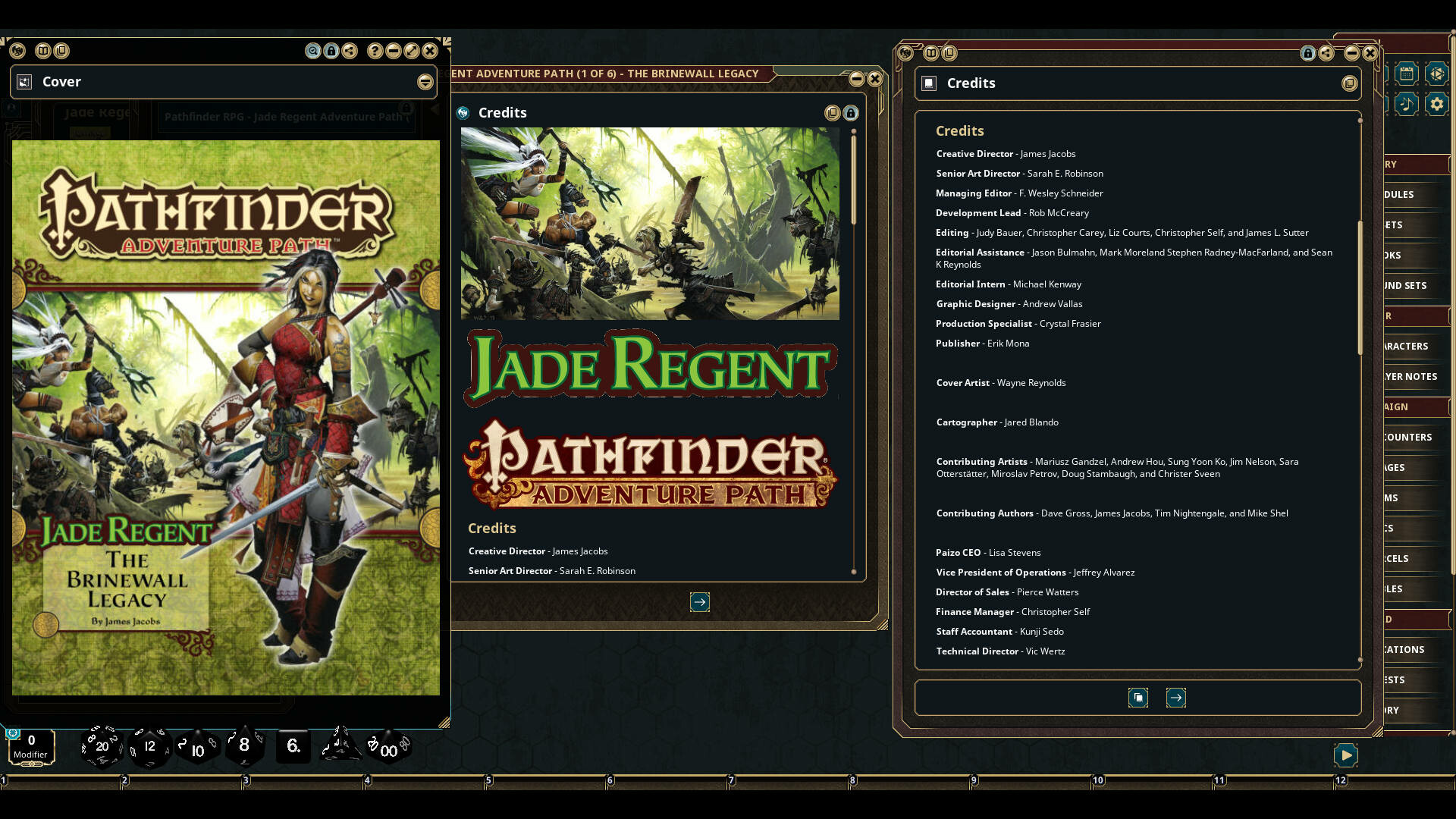Viewport: 1456px width, 819px height.
Task: Open the Settings gear icon top right
Action: click(1437, 104)
